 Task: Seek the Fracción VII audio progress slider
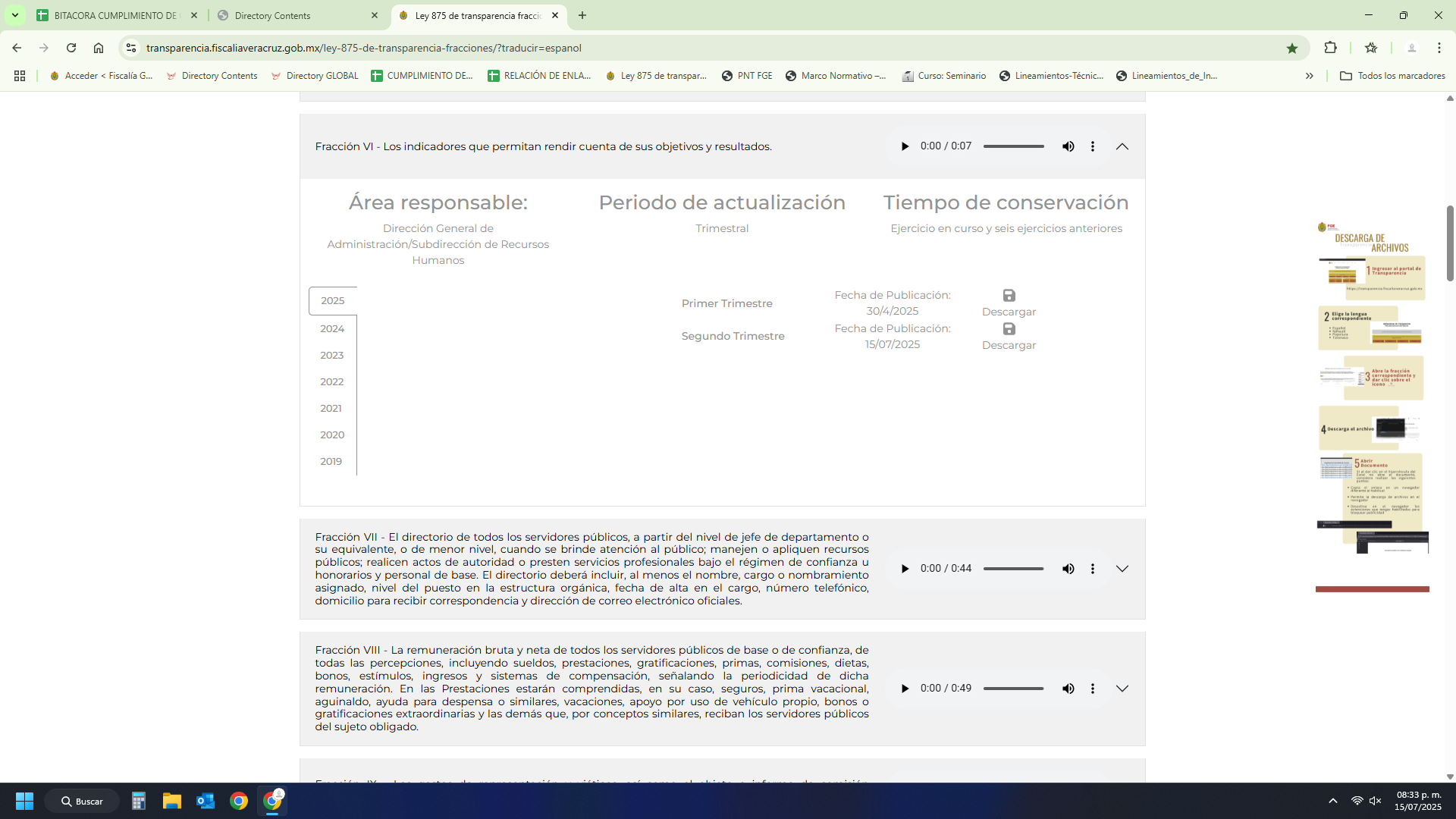pyautogui.click(x=1013, y=569)
